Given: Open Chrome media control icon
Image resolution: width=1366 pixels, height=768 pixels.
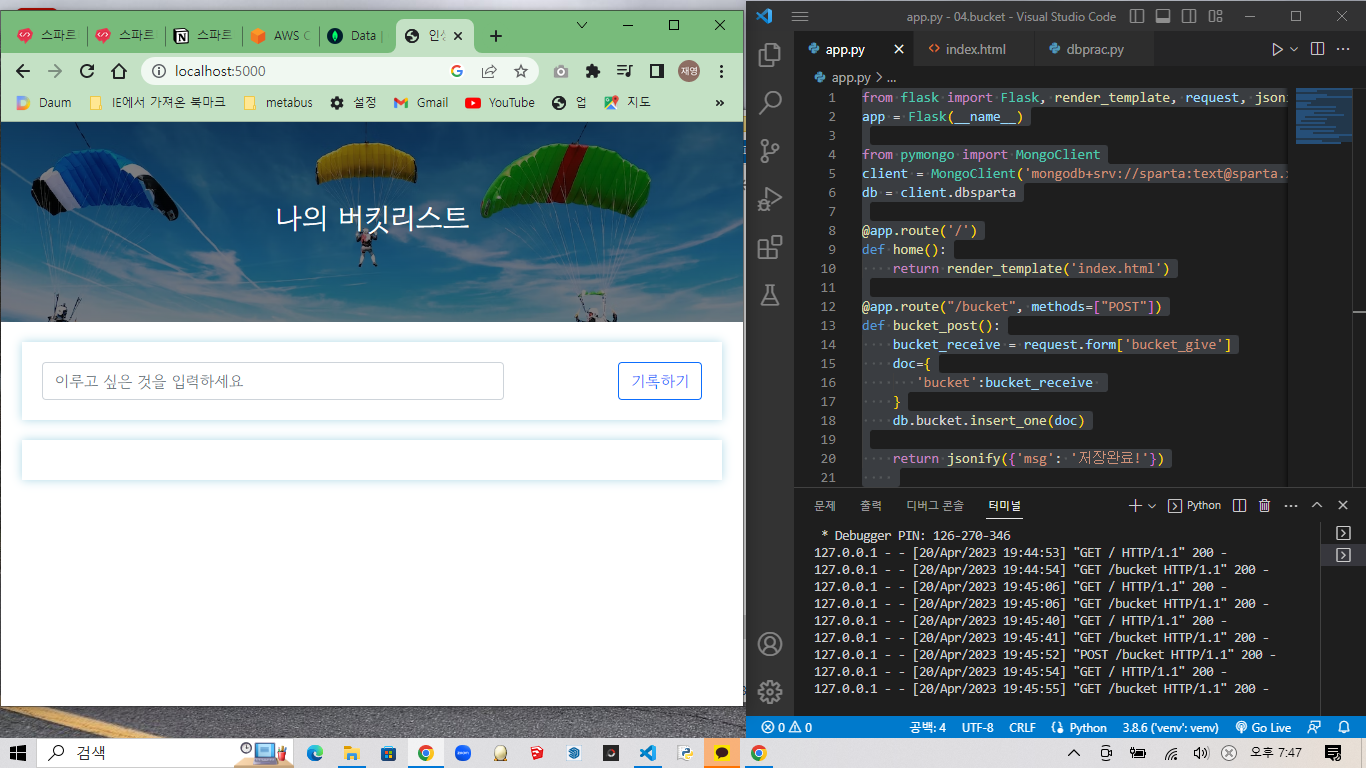Looking at the screenshot, I should pyautogui.click(x=625, y=71).
